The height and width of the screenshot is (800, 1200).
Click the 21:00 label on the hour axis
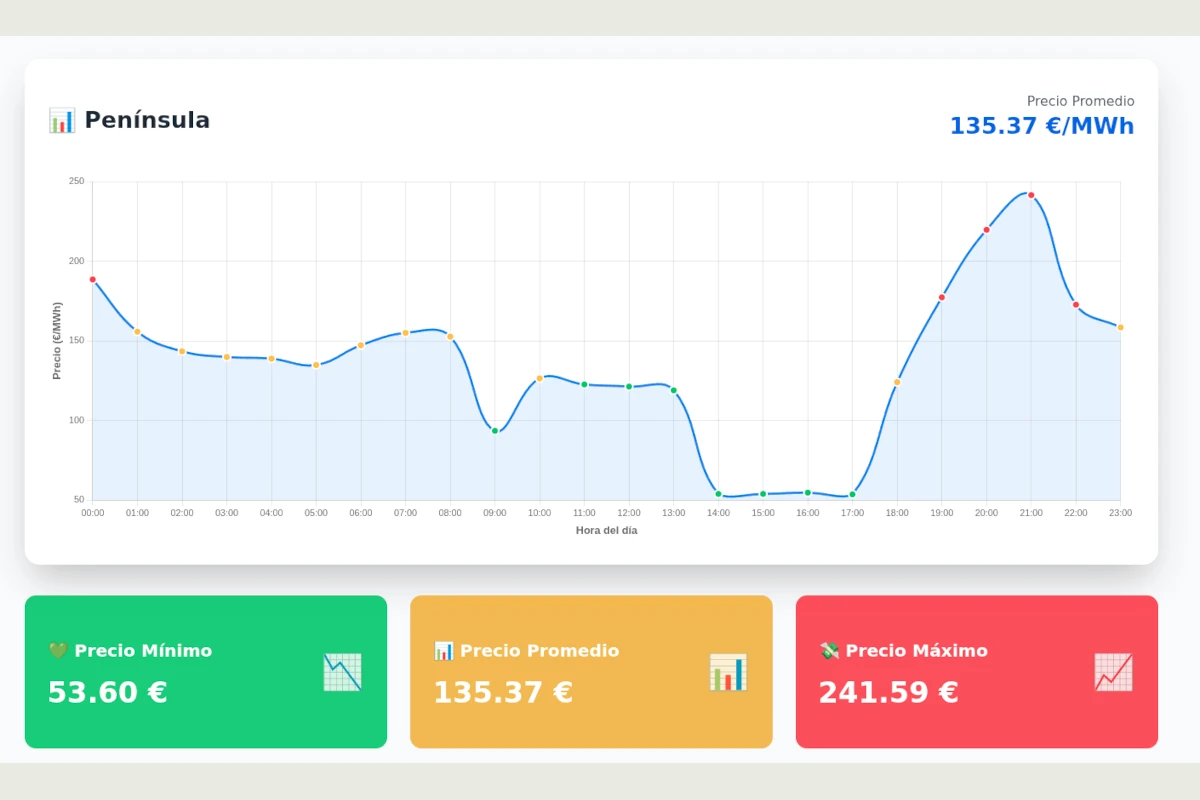coord(1031,513)
